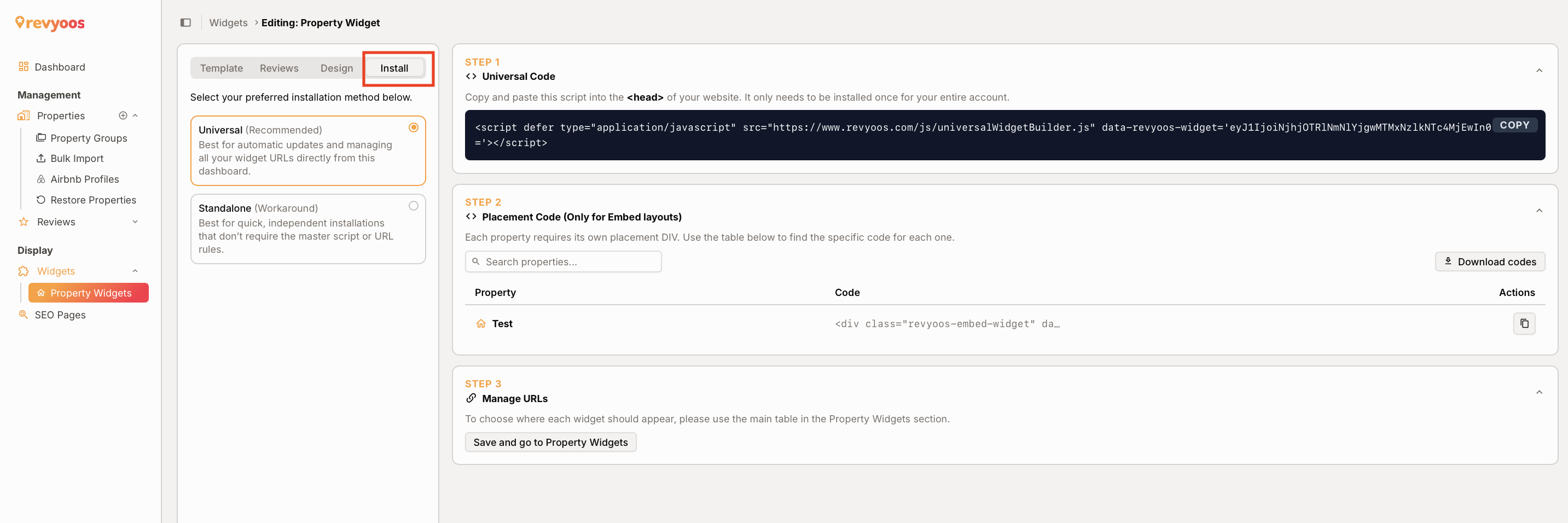This screenshot has width=1568, height=523.
Task: Open Bulk Import
Action: [77, 158]
